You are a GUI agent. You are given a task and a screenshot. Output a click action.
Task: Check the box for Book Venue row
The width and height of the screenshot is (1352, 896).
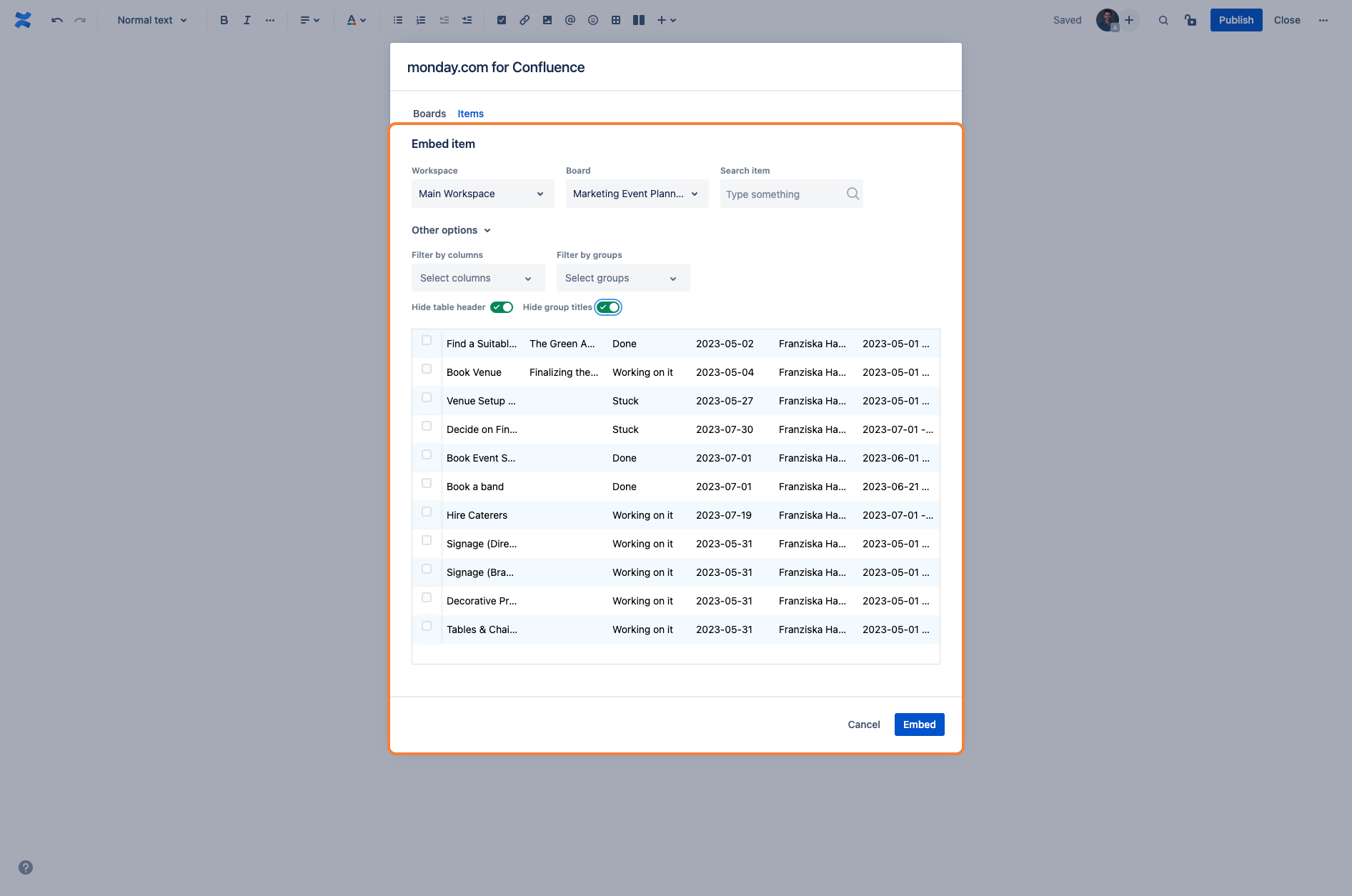click(x=427, y=369)
